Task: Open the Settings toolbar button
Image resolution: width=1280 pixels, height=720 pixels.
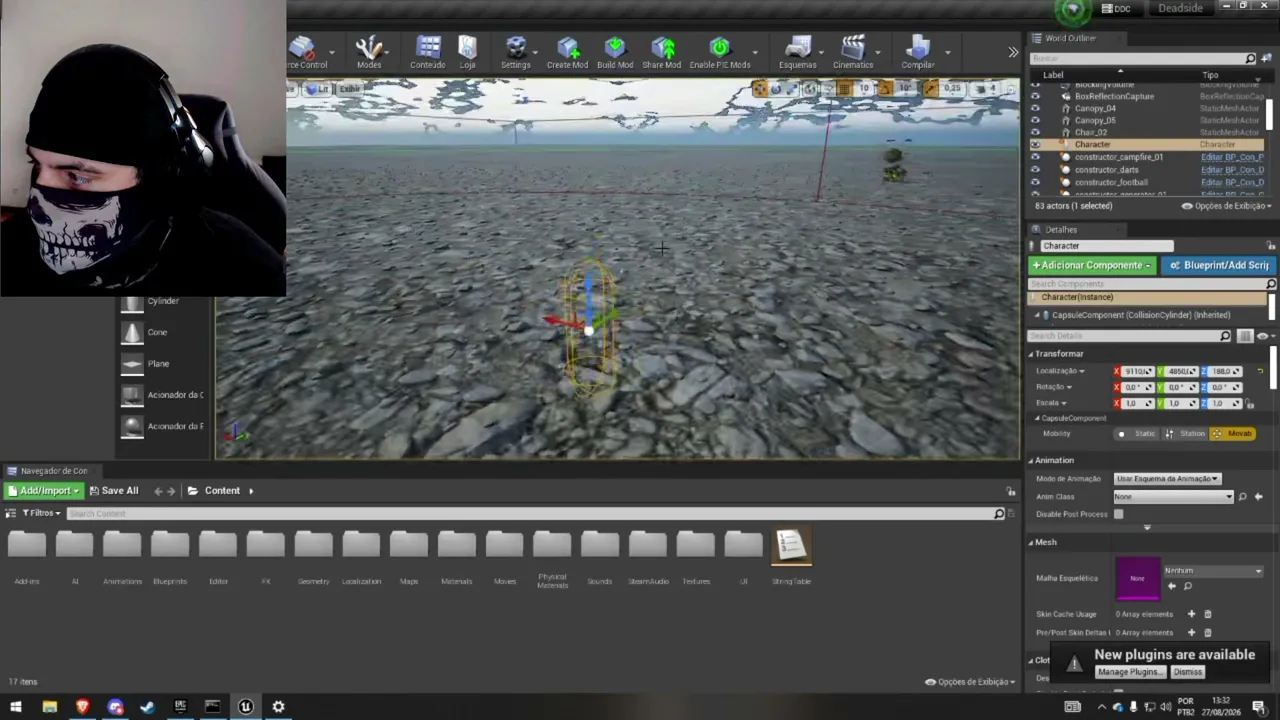Action: pos(516,52)
